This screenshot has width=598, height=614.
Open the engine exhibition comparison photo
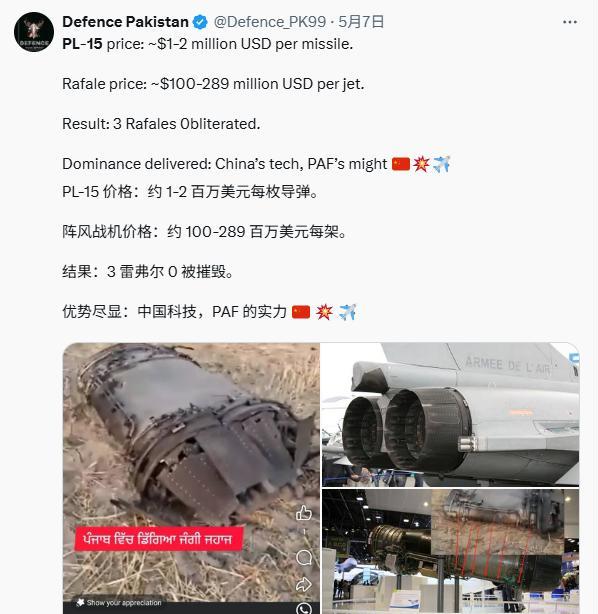click(450, 551)
